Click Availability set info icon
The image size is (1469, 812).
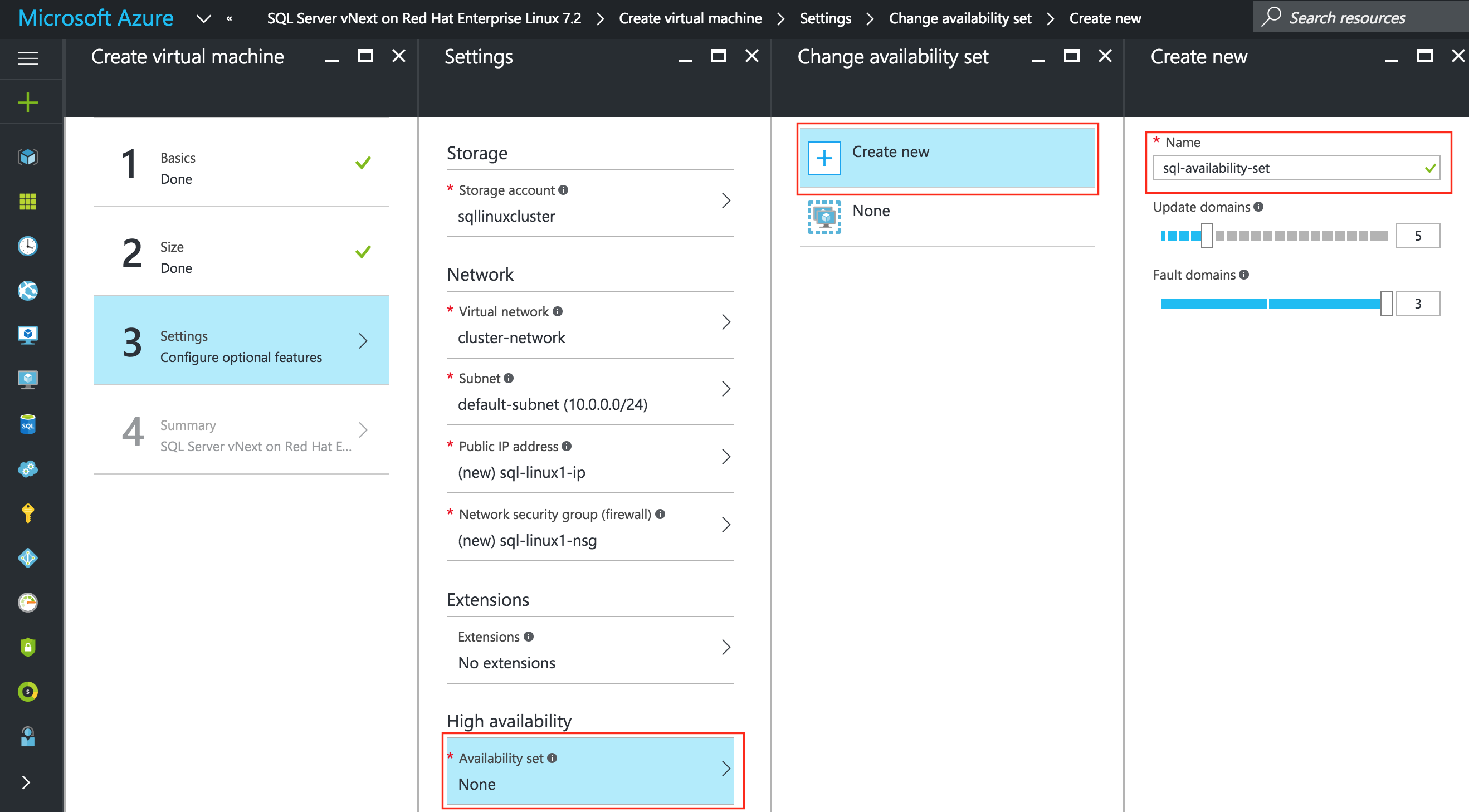coord(552,758)
